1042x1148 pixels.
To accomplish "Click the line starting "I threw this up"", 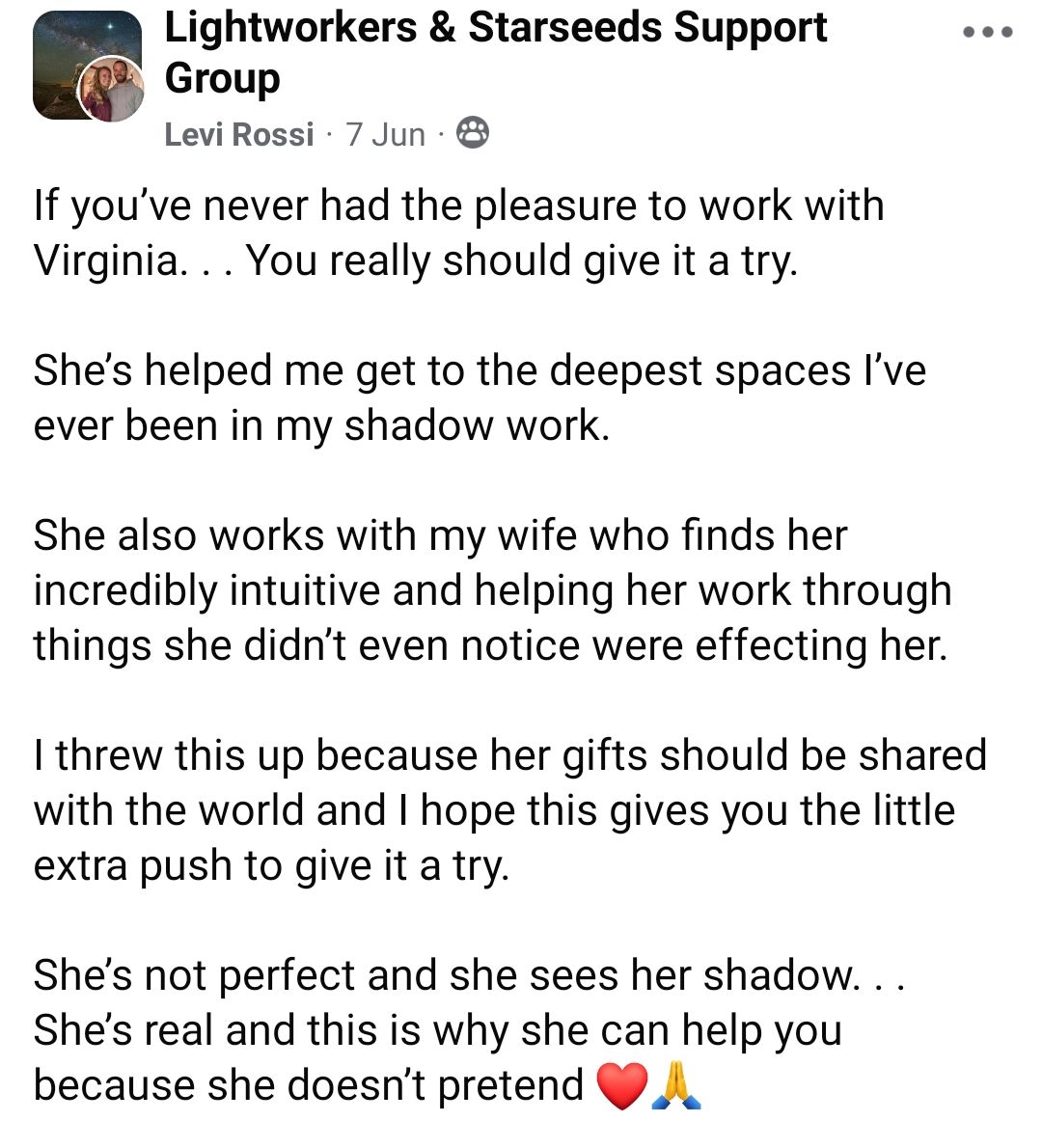I will coord(509,756).
